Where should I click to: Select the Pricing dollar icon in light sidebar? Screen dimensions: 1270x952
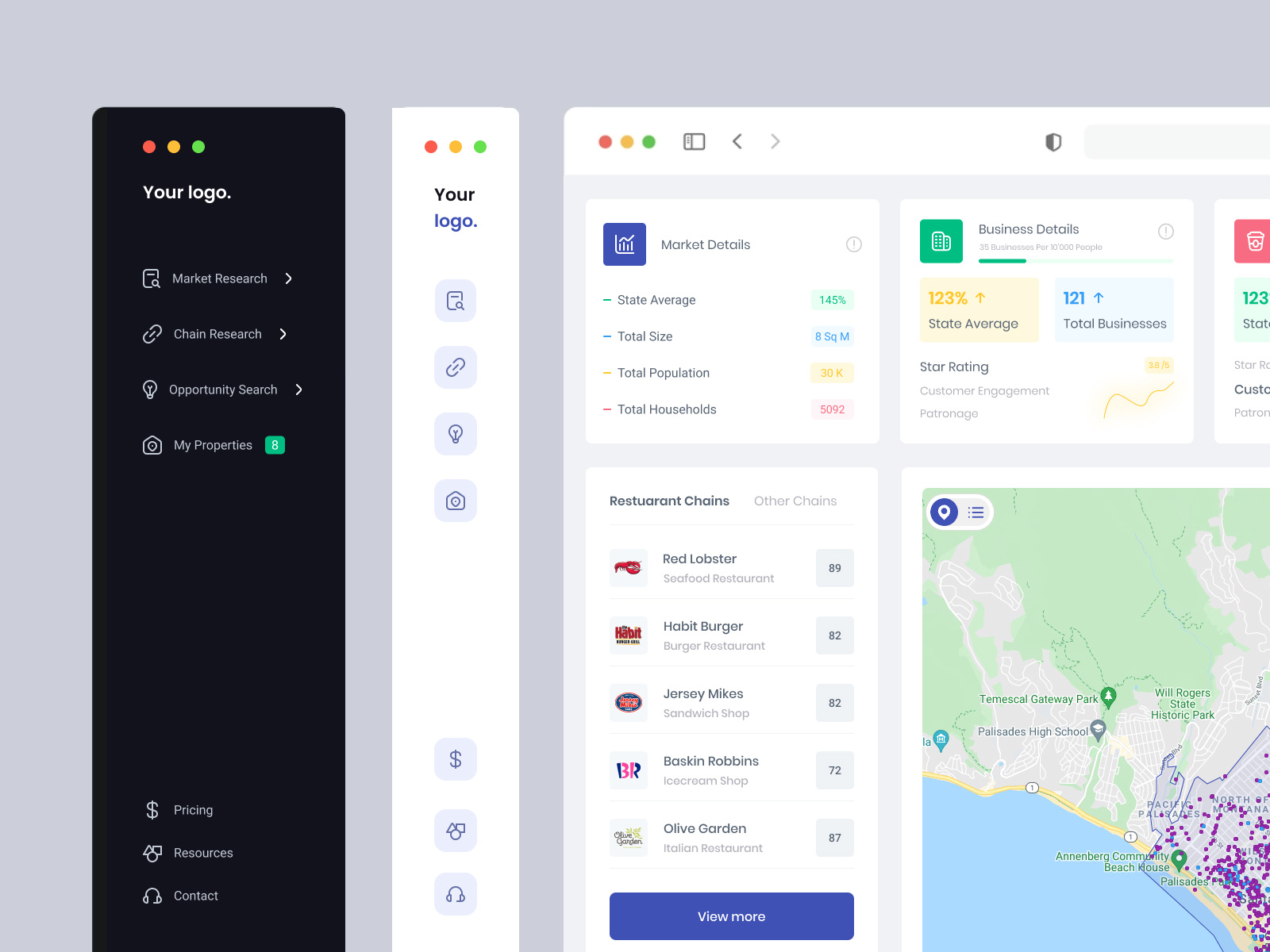point(455,759)
